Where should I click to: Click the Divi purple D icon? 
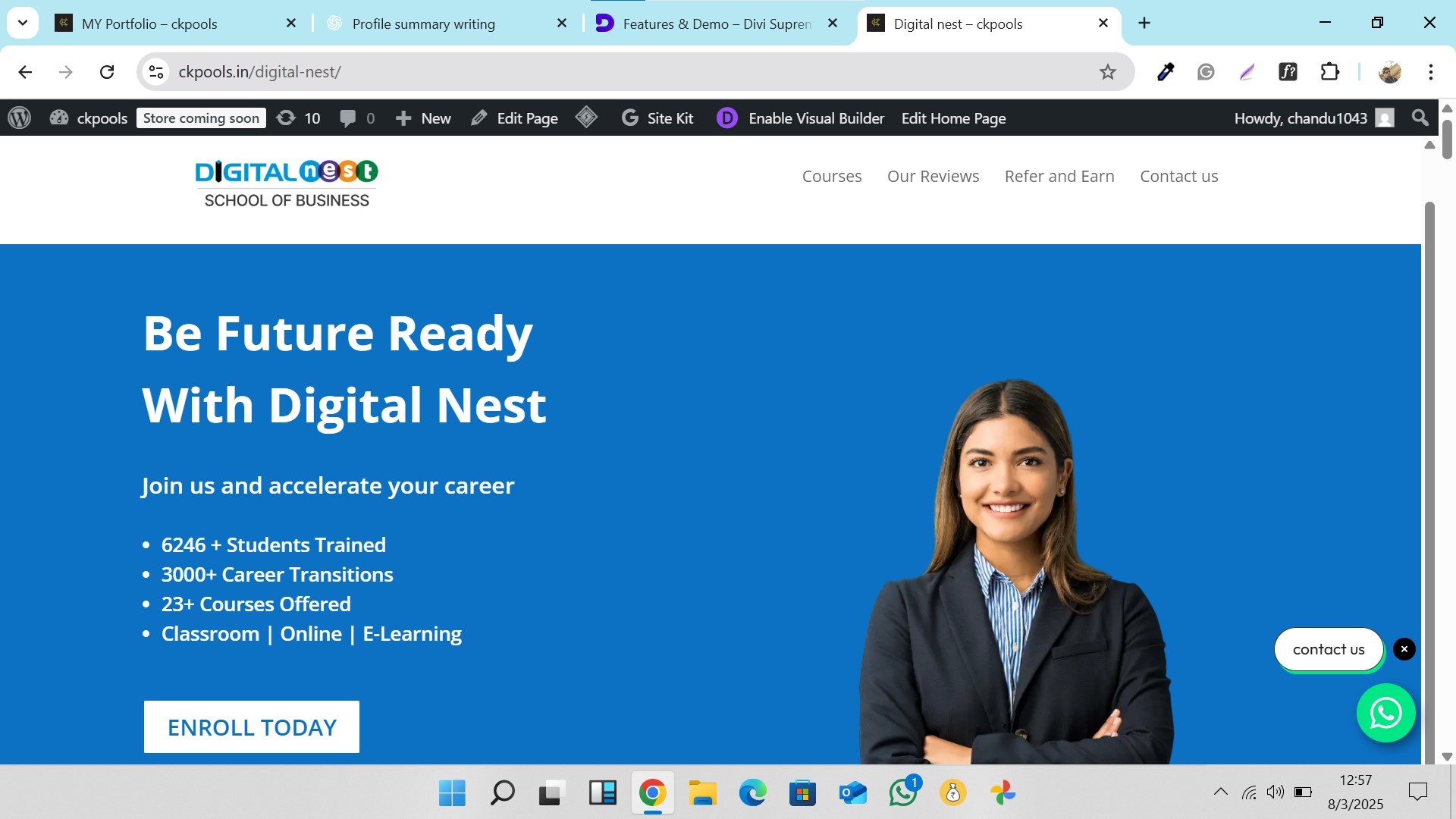click(727, 118)
